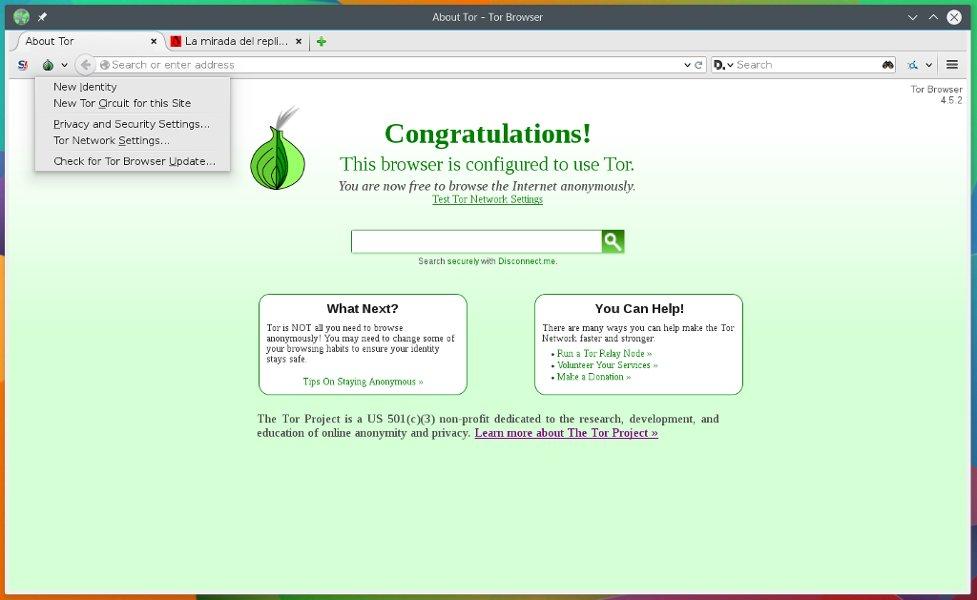Follow the Test Tor Network Settings link

pyautogui.click(x=487, y=199)
